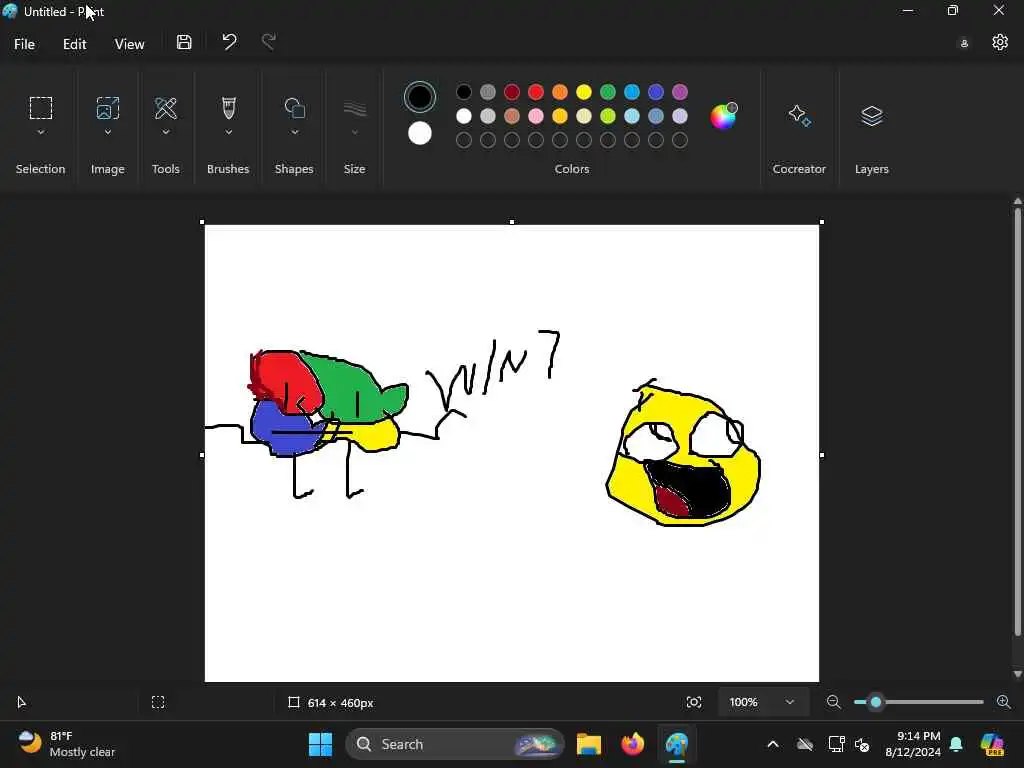
Task: Click the Shapes icon
Action: [x=295, y=108]
